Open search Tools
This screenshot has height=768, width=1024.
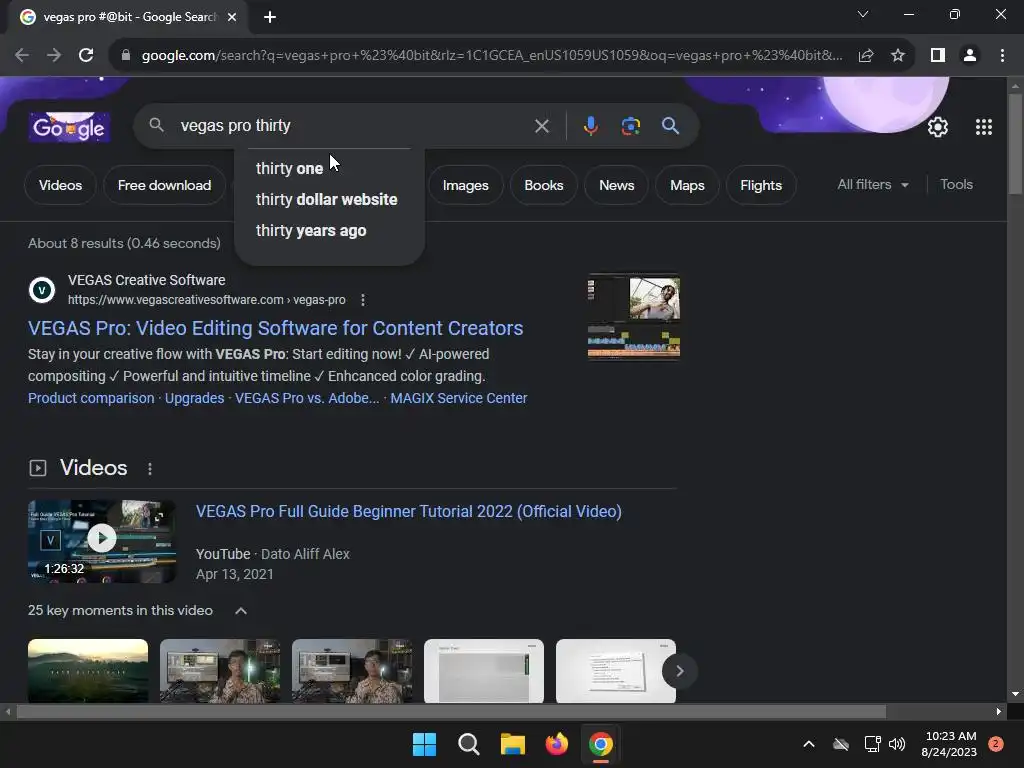coord(956,185)
